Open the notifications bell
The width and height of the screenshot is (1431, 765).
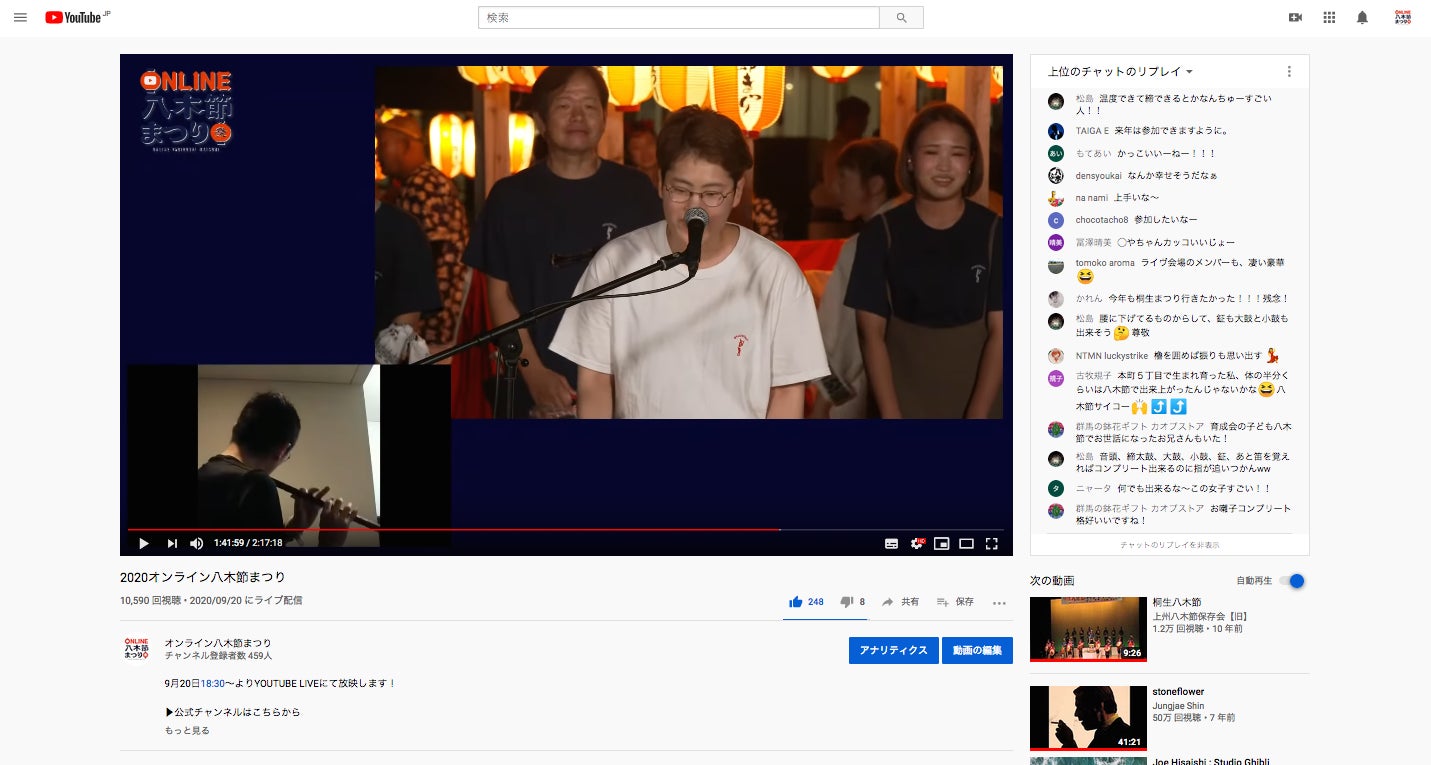(x=1362, y=17)
